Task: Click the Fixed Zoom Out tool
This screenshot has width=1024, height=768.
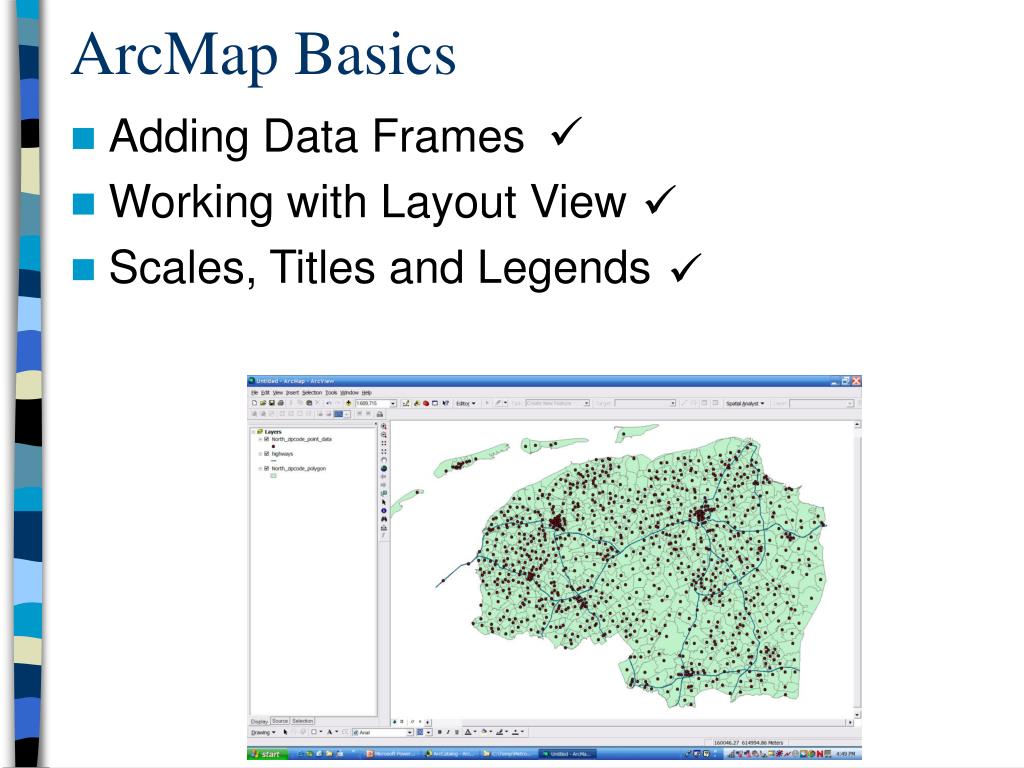Action: pyautogui.click(x=384, y=451)
